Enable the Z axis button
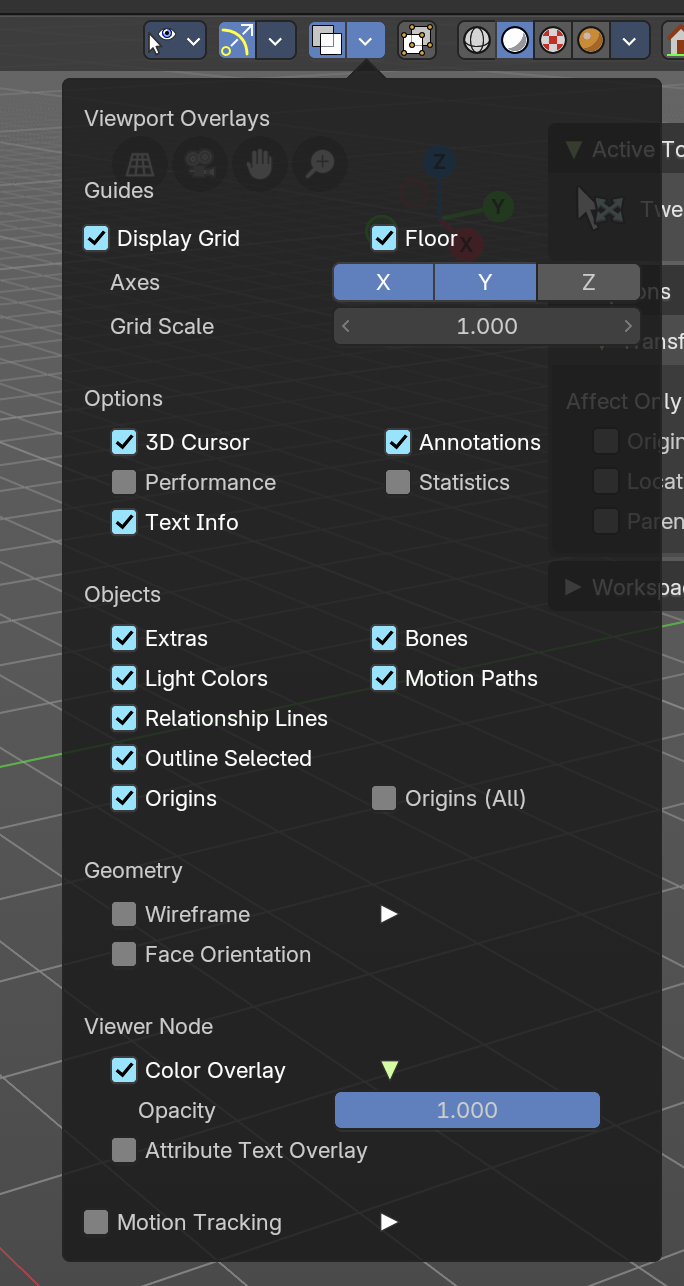This screenshot has height=1286, width=684. tap(589, 282)
